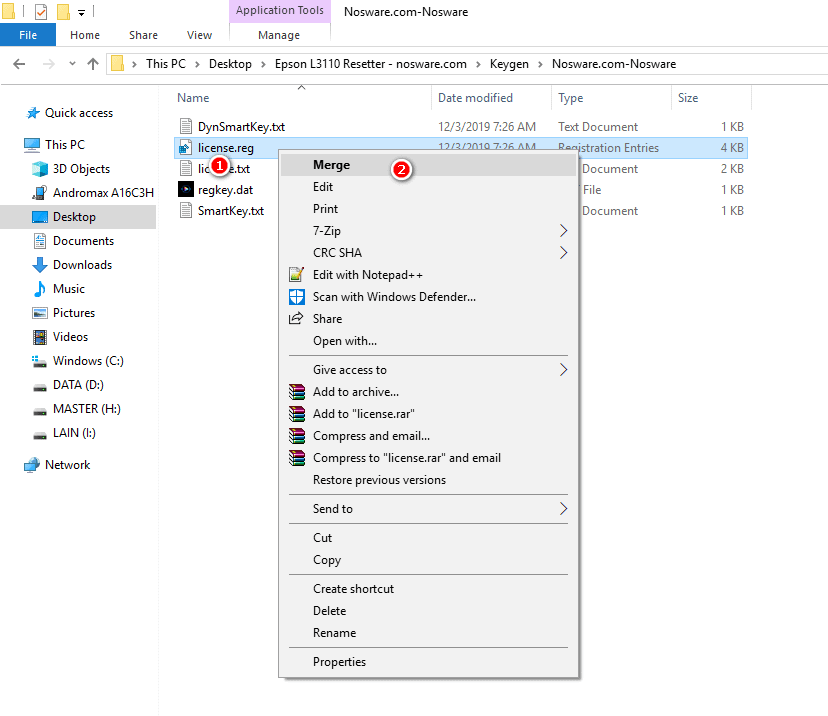Switch to the Home ribbon tab
The height and width of the screenshot is (716, 828).
pos(84,35)
